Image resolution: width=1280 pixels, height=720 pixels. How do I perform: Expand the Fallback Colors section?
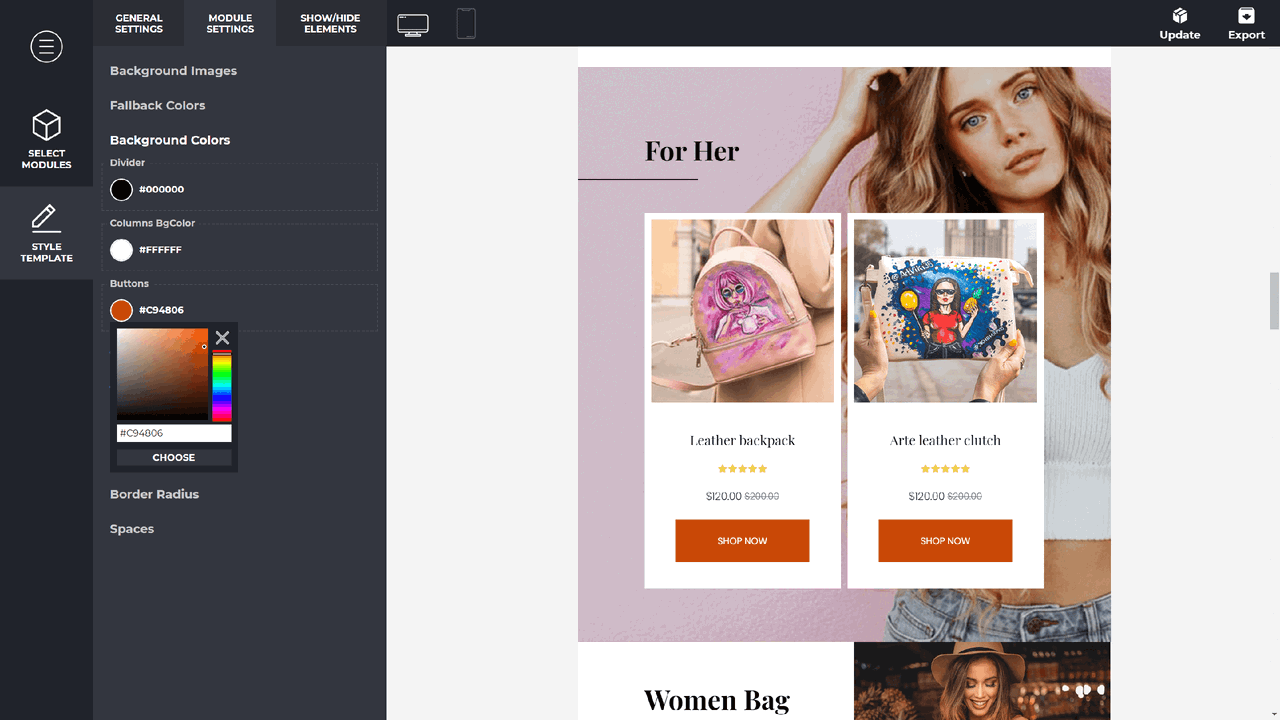point(157,105)
